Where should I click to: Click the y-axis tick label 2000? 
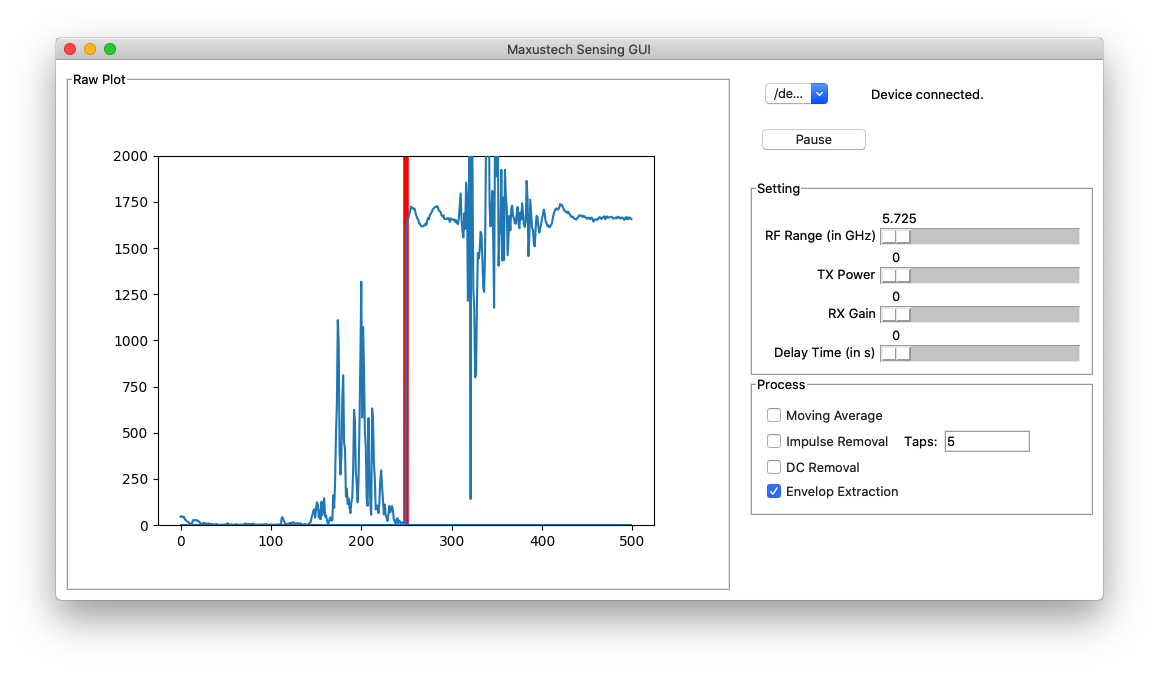click(130, 156)
